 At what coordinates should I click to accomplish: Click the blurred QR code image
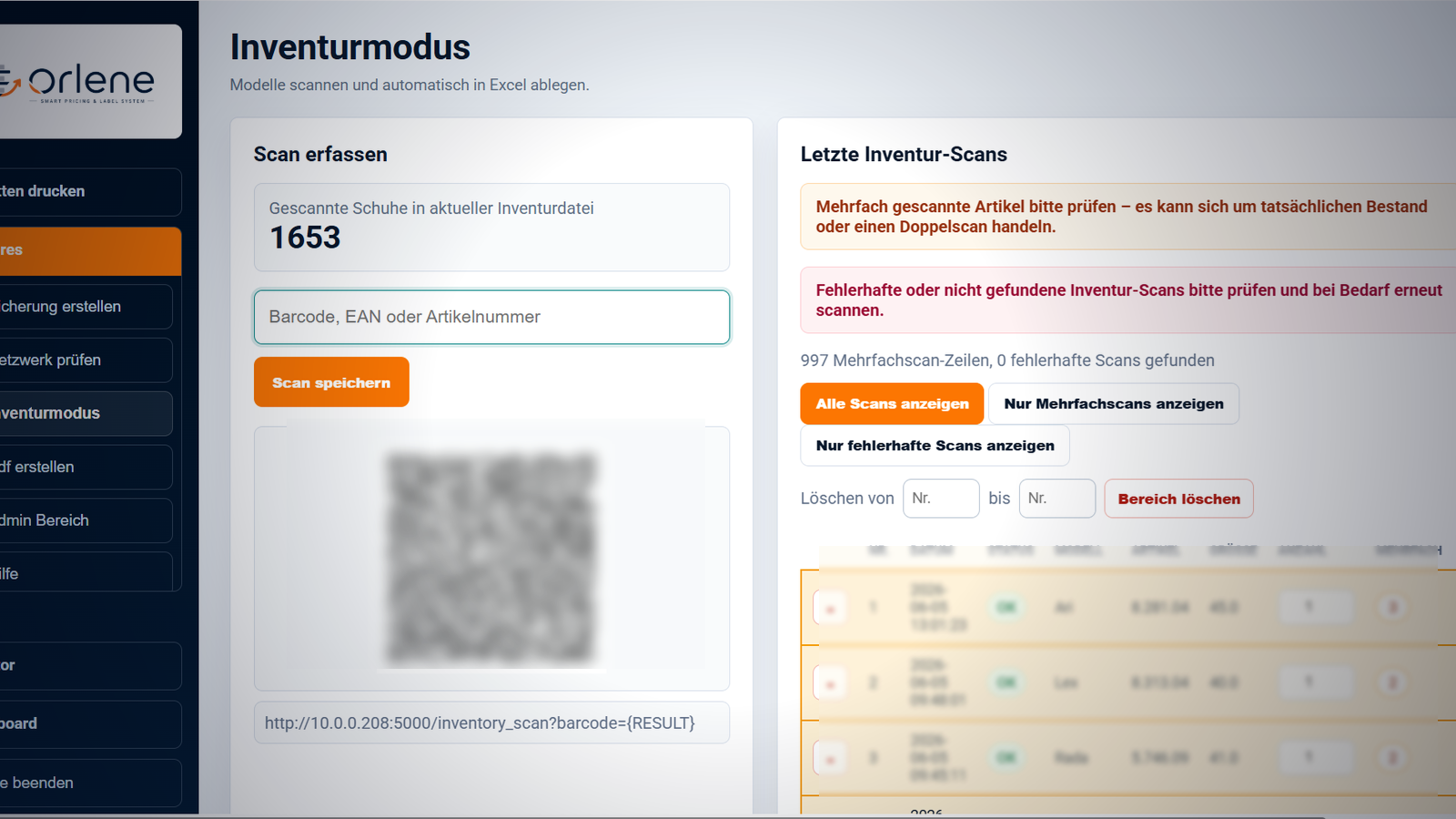pyautogui.click(x=491, y=558)
